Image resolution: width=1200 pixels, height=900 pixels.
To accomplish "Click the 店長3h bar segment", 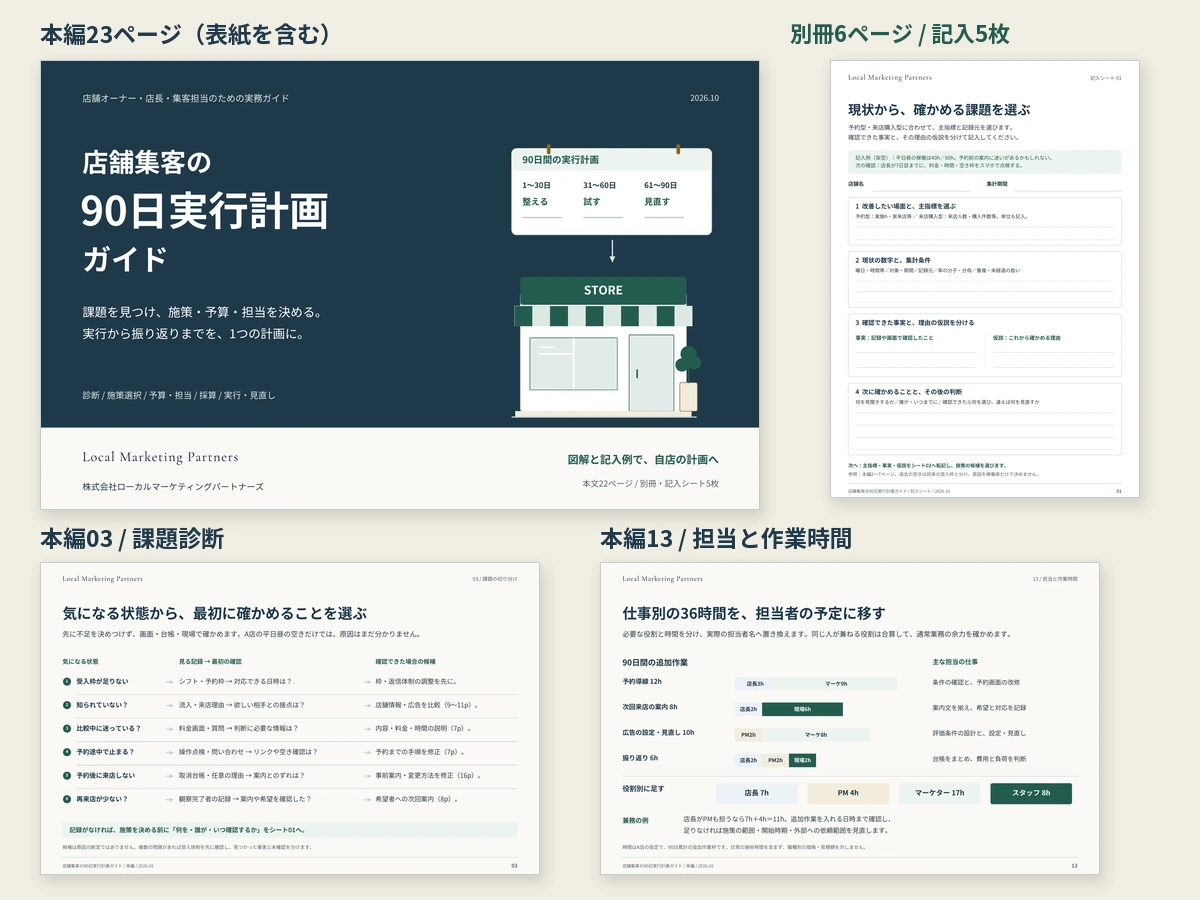I will click(755, 684).
